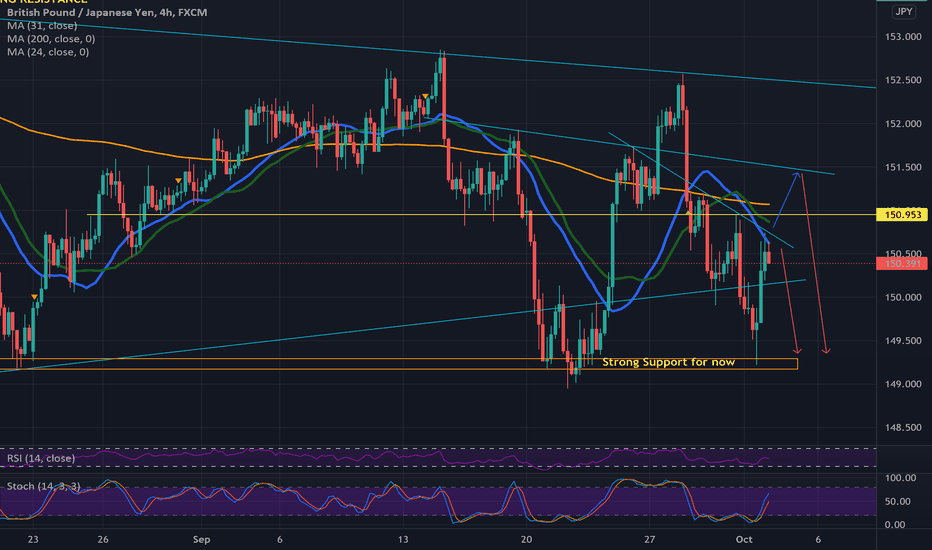Click the 100.00 Stoch scale value
The image size is (932, 550).
click(900, 477)
